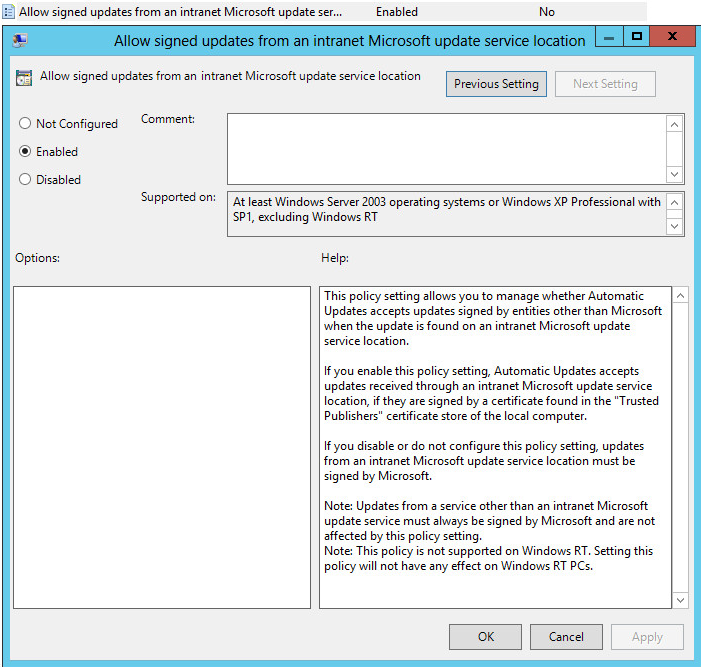Image resolution: width=701 pixels, height=667 pixels.
Task: Click the Next Setting button
Action: click(605, 84)
